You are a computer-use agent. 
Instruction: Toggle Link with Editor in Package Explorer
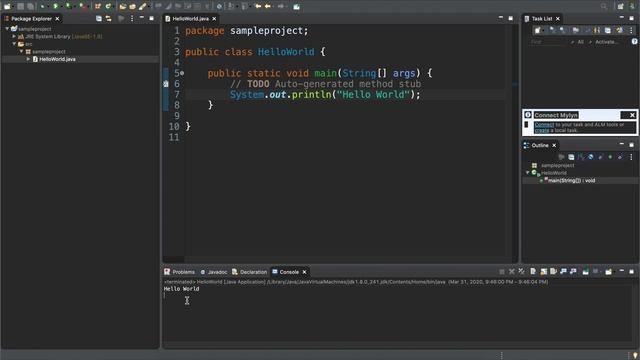tap(109, 19)
